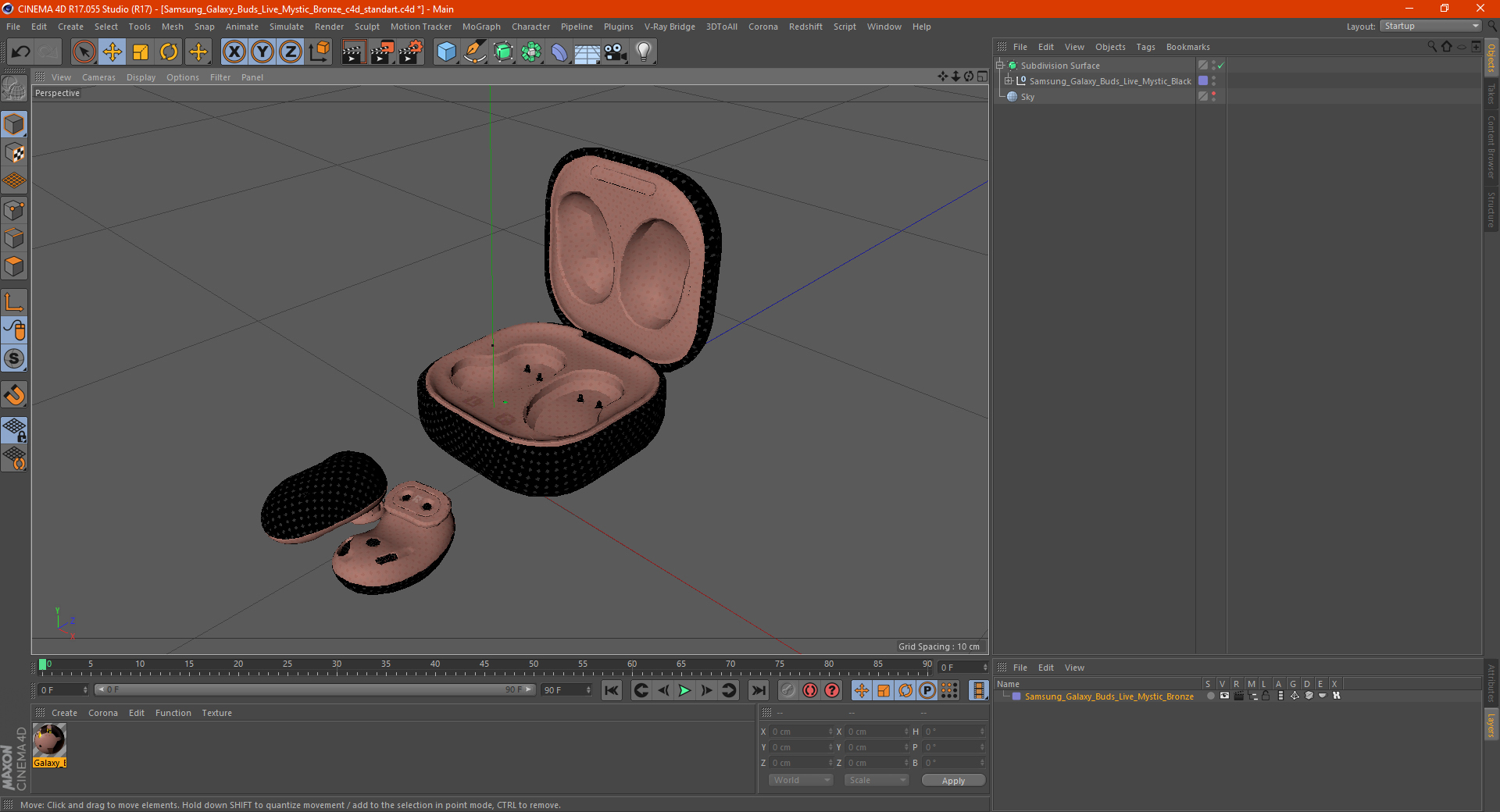Viewport: 1500px width, 812px height.
Task: Open the Display viewport menu
Action: [141, 77]
